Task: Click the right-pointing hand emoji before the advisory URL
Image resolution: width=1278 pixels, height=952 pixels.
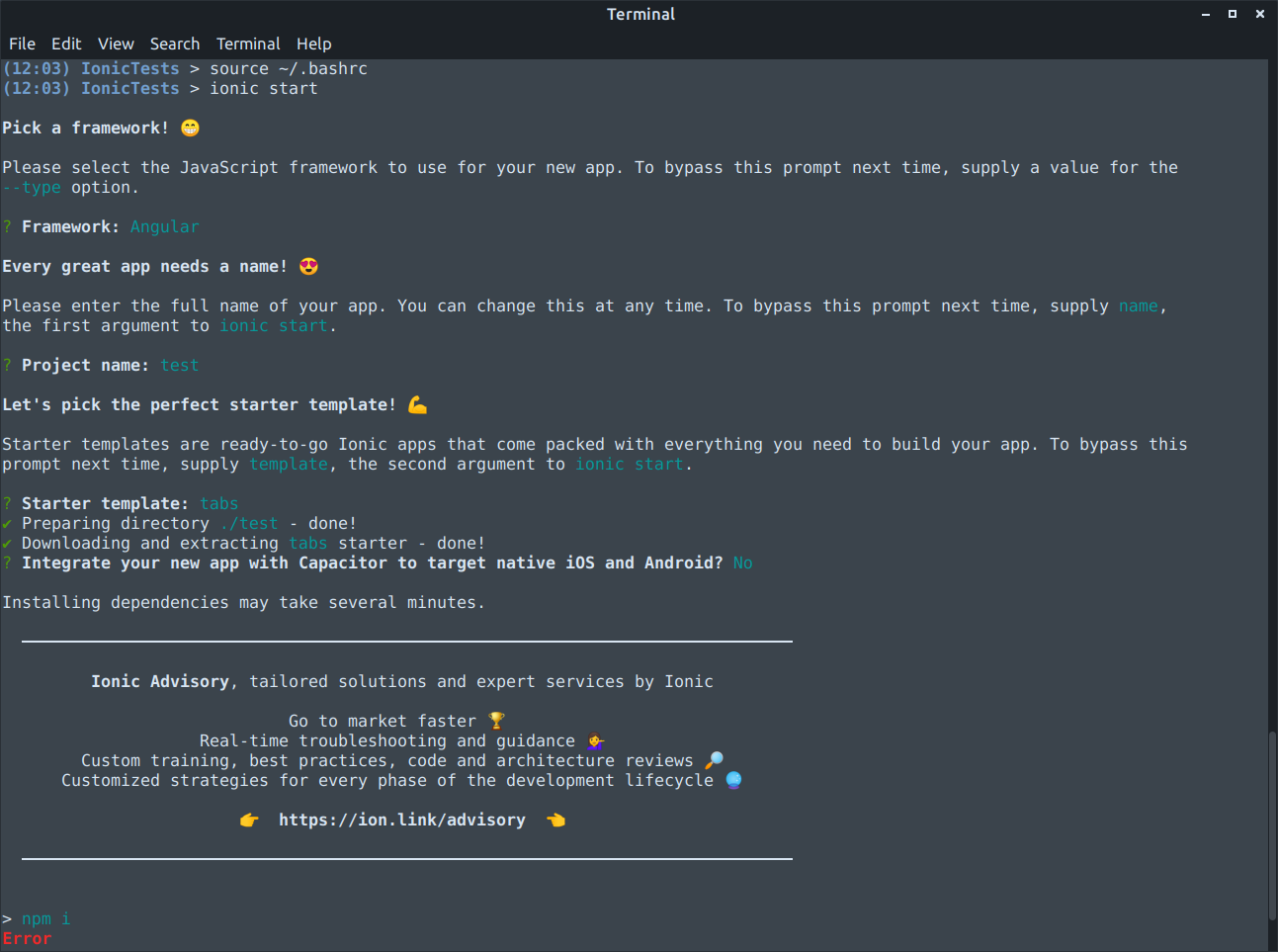Action: 249,820
